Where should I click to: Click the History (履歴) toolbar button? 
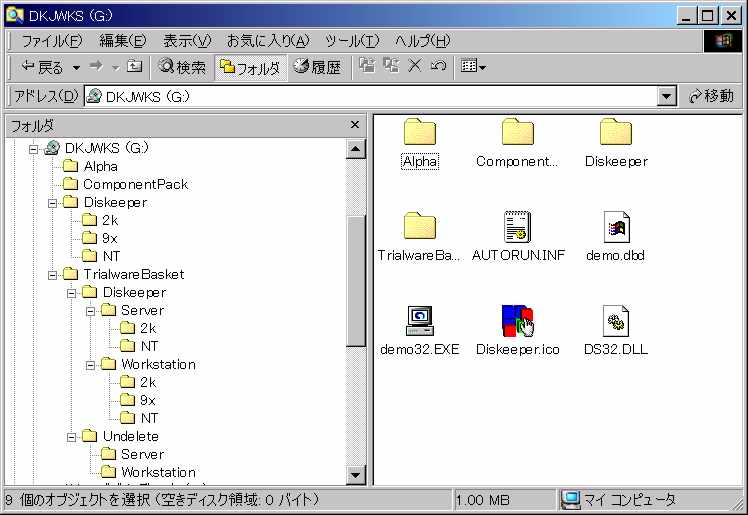point(317,67)
